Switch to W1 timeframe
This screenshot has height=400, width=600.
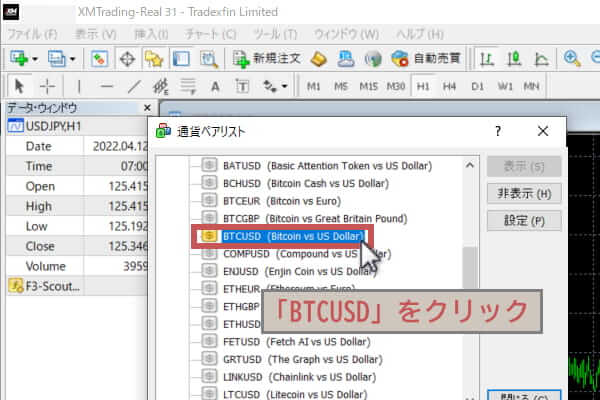tap(505, 87)
